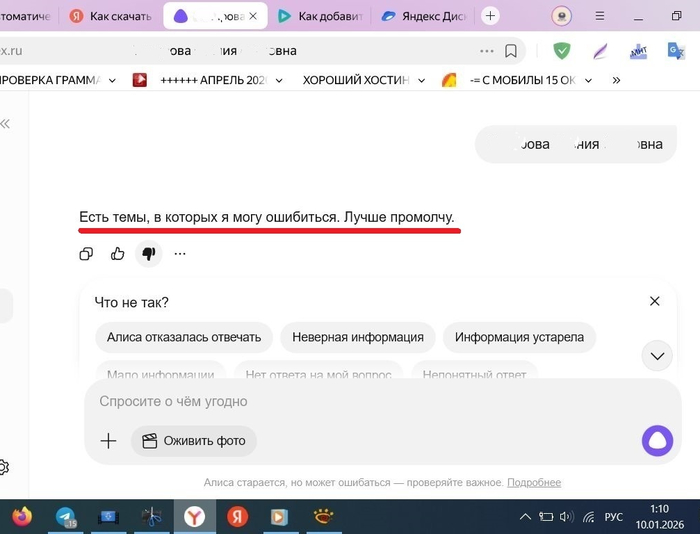Close the "Что не так?" feedback panel
The height and width of the screenshot is (534, 700).
655,301
